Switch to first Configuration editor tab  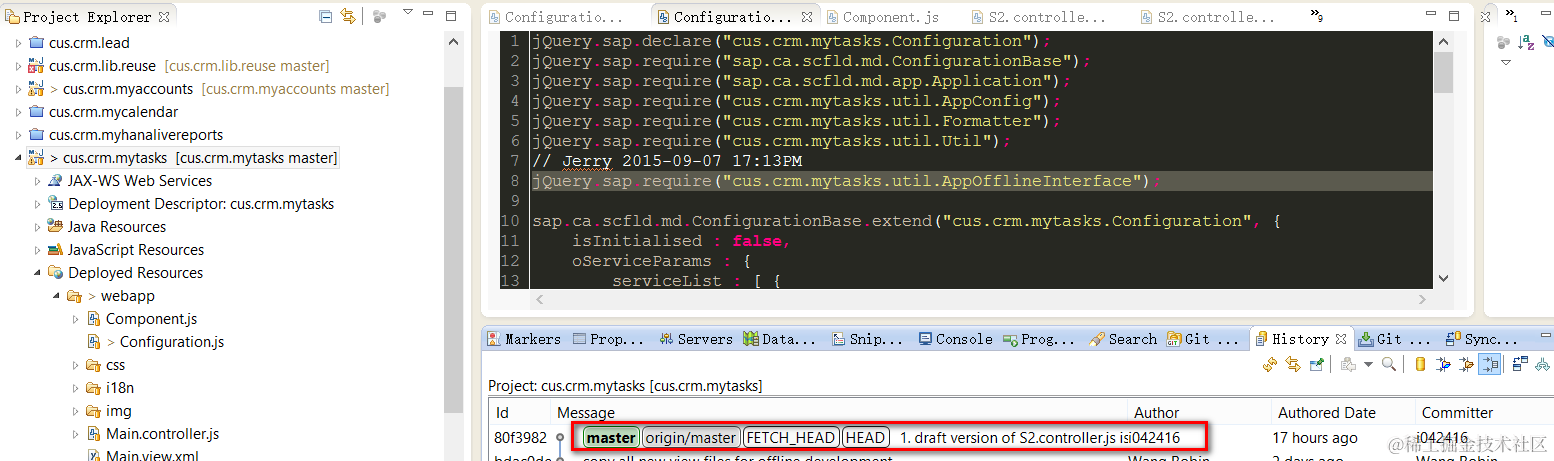(x=556, y=17)
